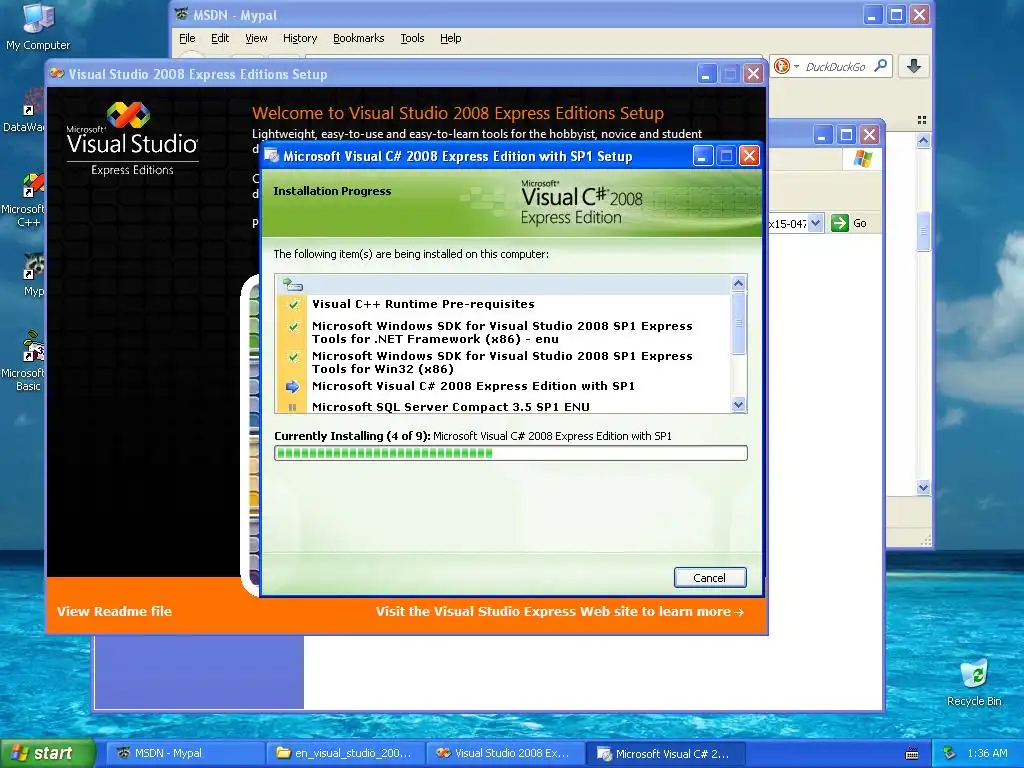
Task: Click checkmark beside Visual C++ Runtime Pre-requisites
Action: click(293, 304)
